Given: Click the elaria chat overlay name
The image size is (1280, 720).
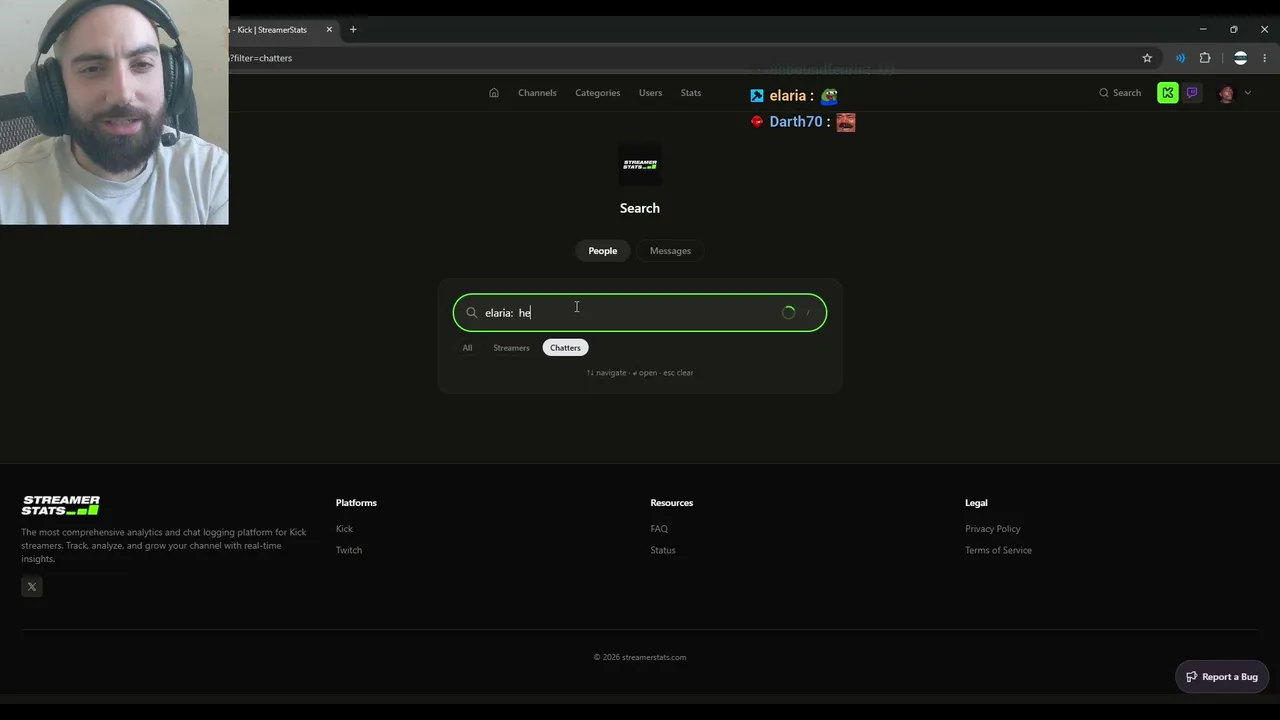Looking at the screenshot, I should (787, 96).
